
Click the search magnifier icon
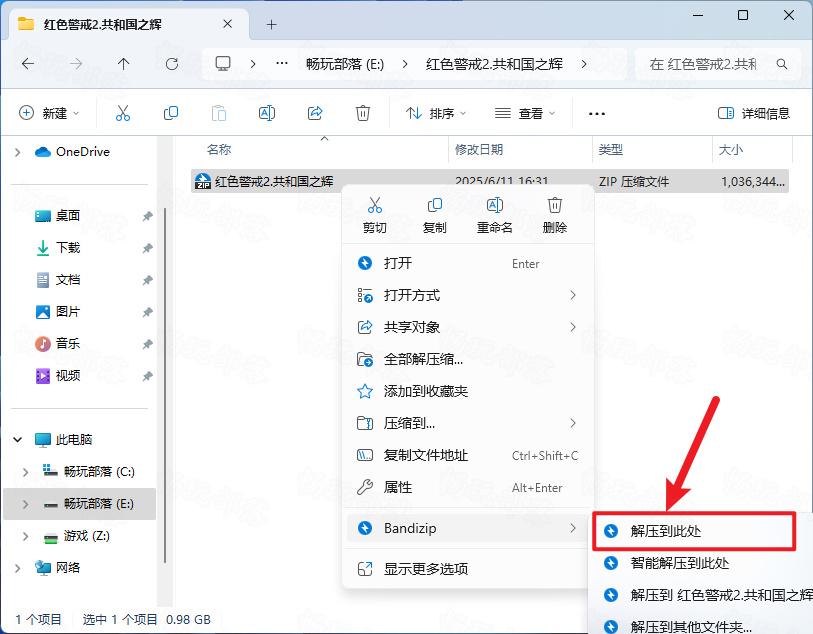tap(782, 64)
